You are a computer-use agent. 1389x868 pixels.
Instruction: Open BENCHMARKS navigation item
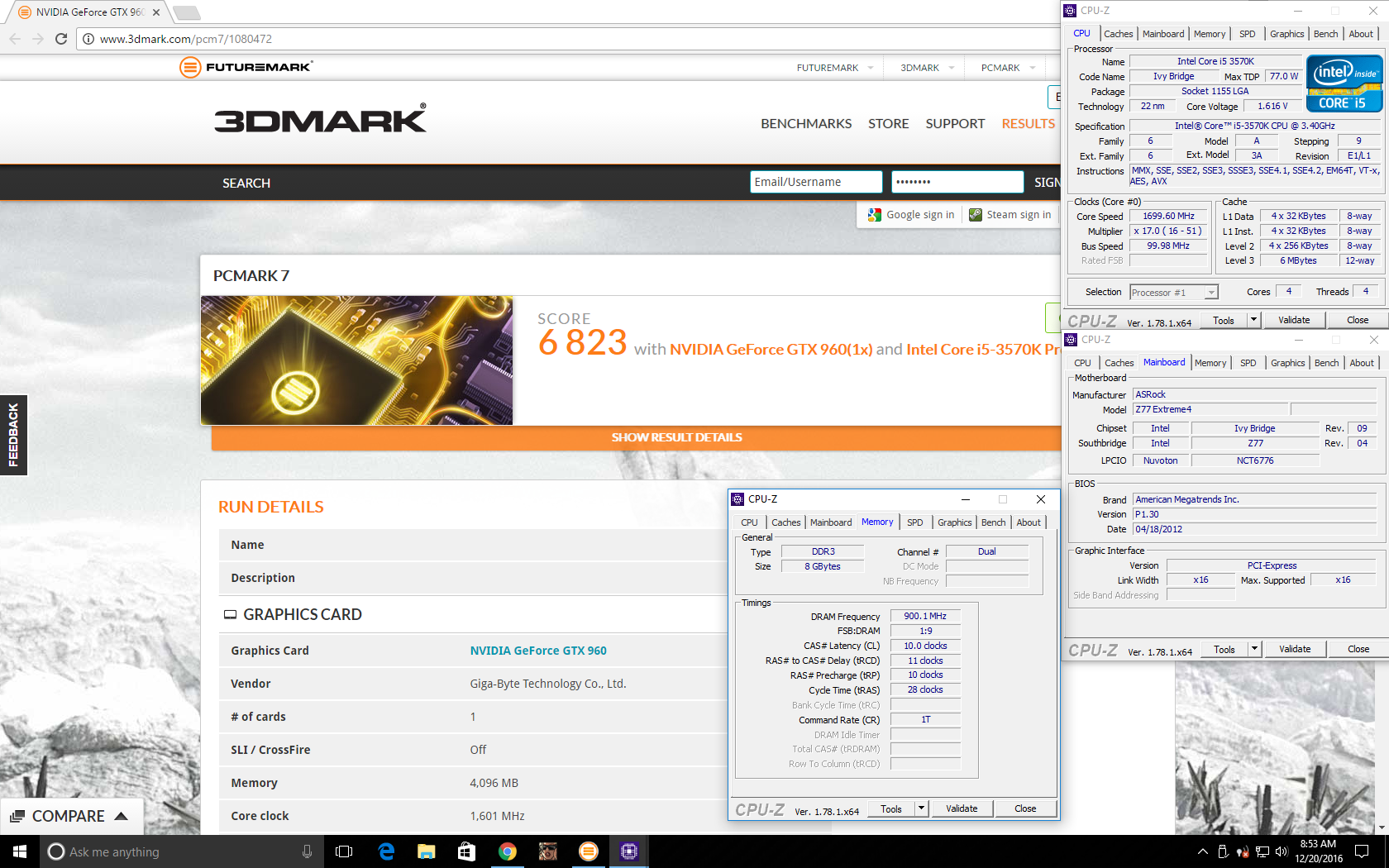pyautogui.click(x=806, y=124)
